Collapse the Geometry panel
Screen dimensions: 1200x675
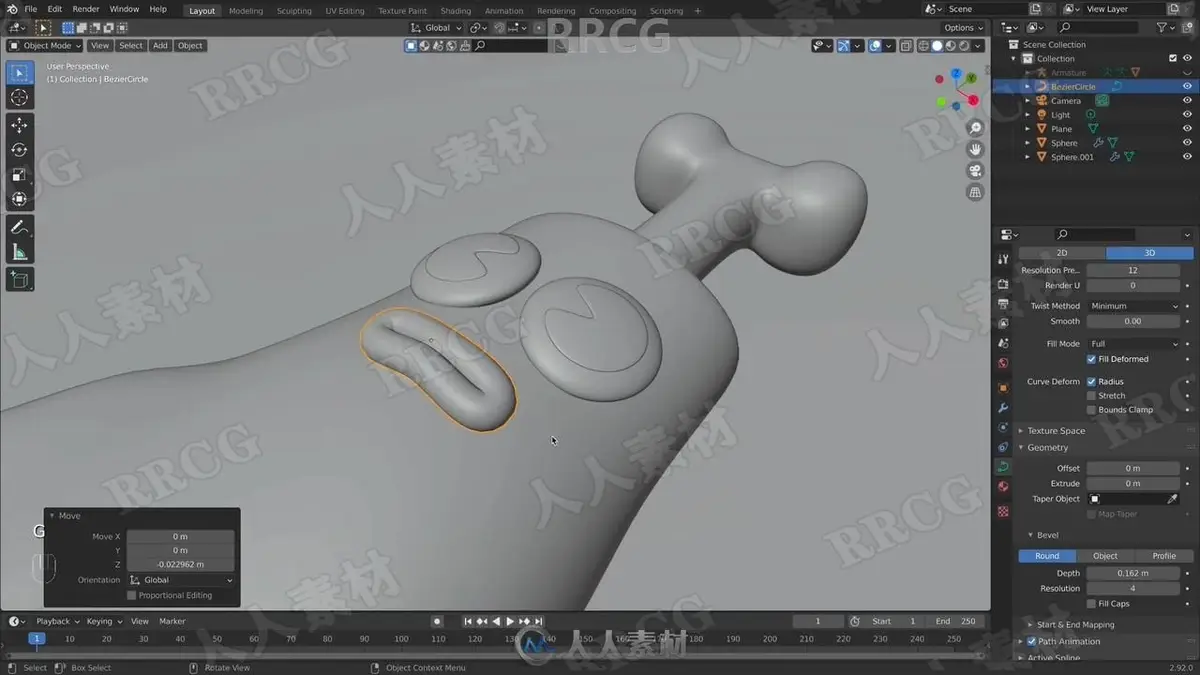coord(1048,448)
